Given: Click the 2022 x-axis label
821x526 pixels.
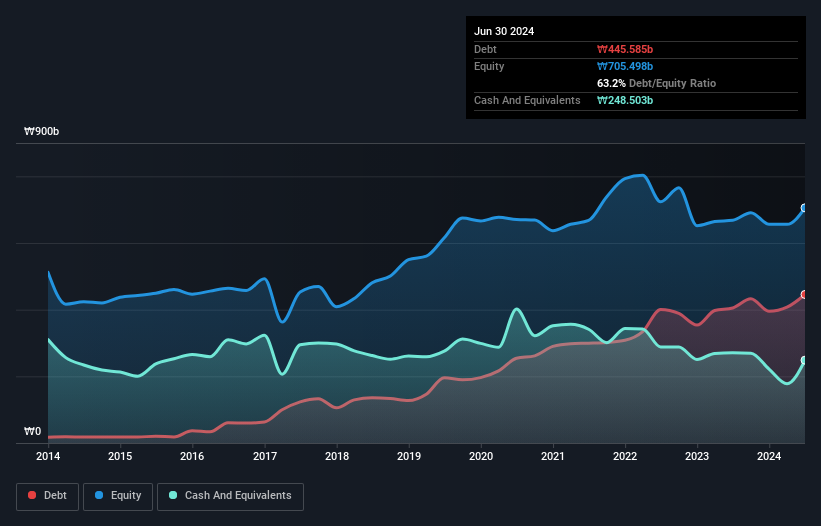Looking at the screenshot, I should tap(625, 456).
